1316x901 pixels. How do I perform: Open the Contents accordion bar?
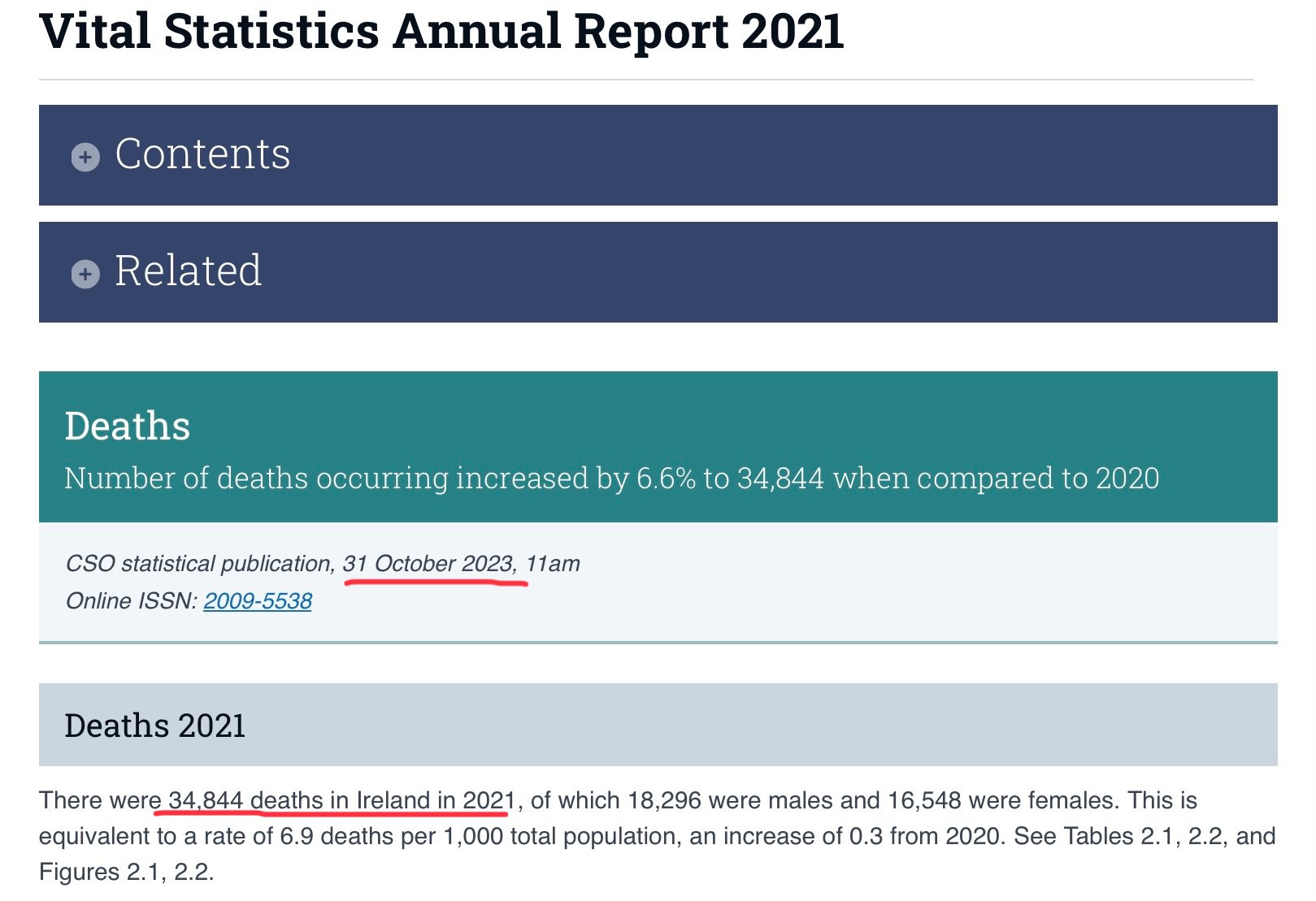tap(658, 155)
